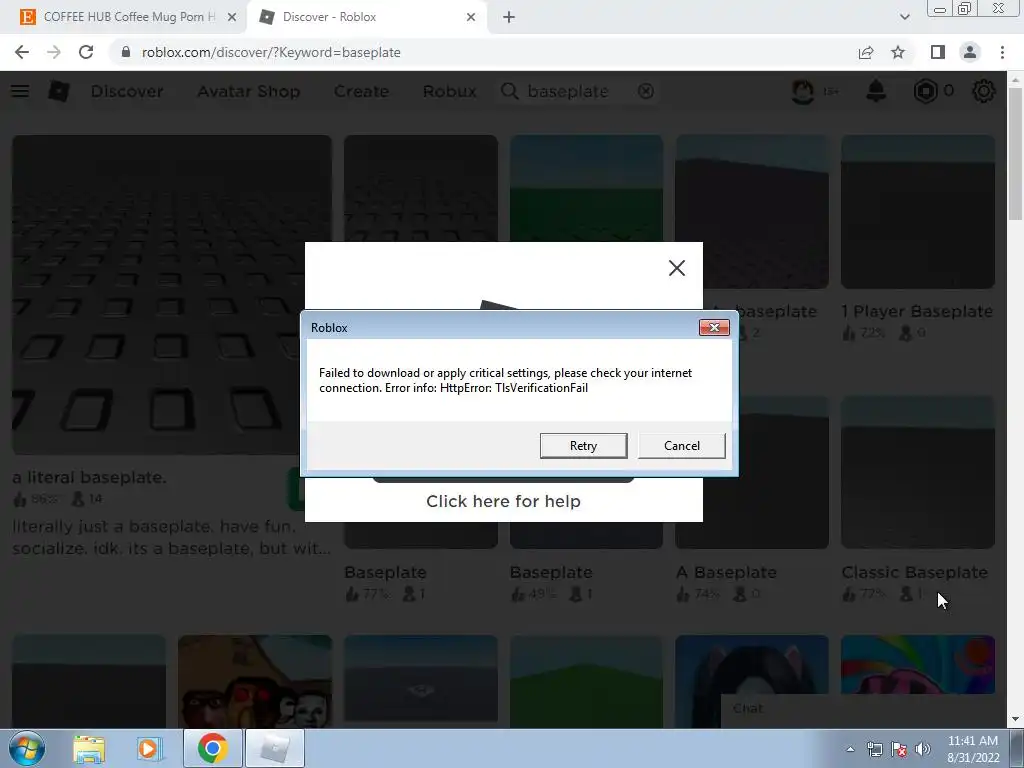The height and width of the screenshot is (768, 1024).
Task: Switch to Chrome in the taskbar
Action: tap(212, 748)
